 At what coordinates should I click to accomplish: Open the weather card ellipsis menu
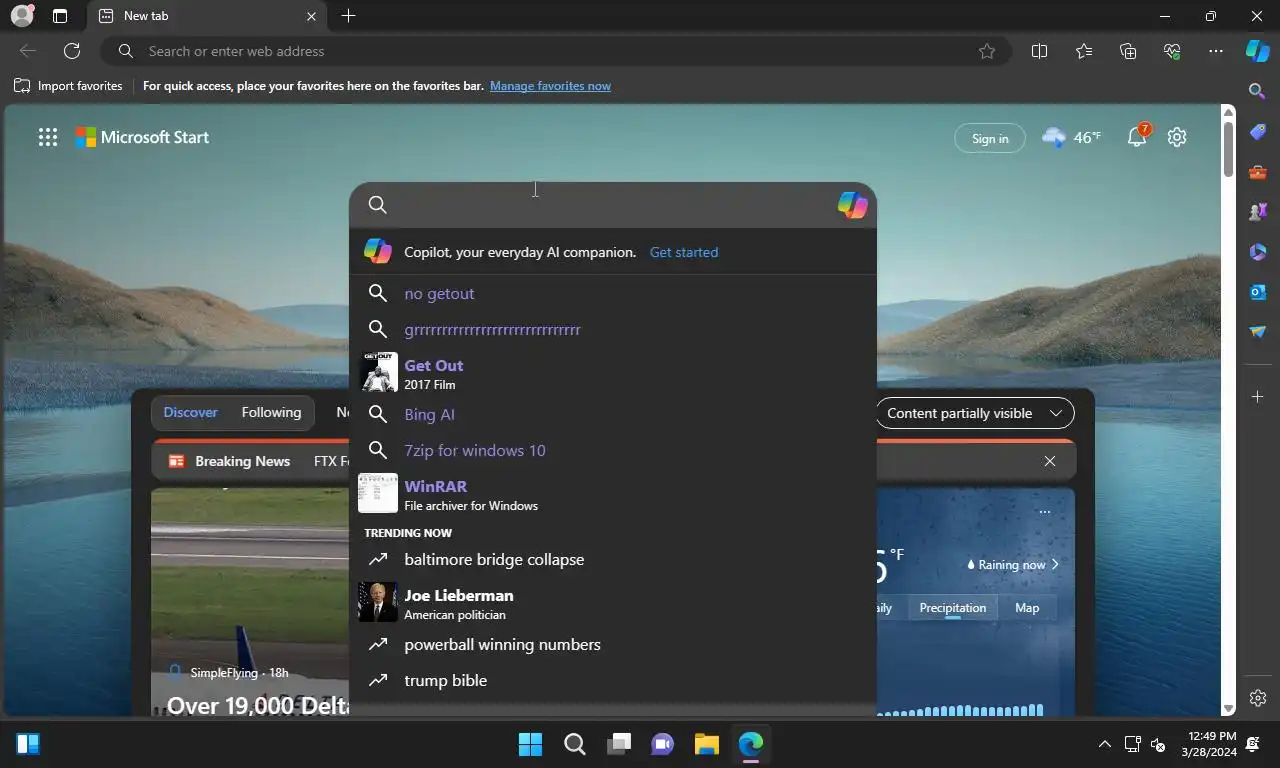point(1044,512)
